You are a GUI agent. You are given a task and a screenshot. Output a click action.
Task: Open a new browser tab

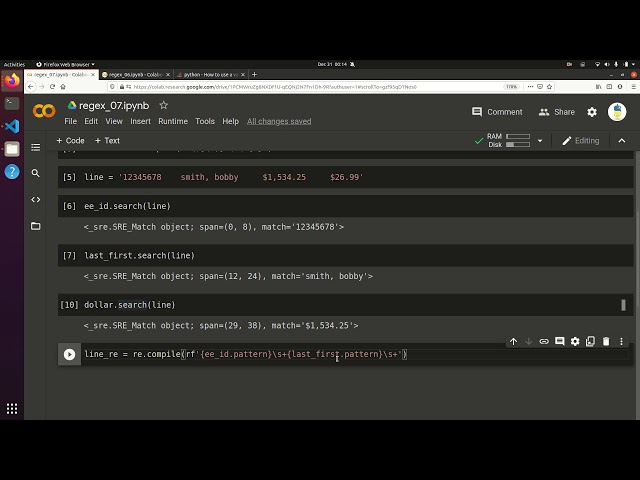click(x=254, y=74)
